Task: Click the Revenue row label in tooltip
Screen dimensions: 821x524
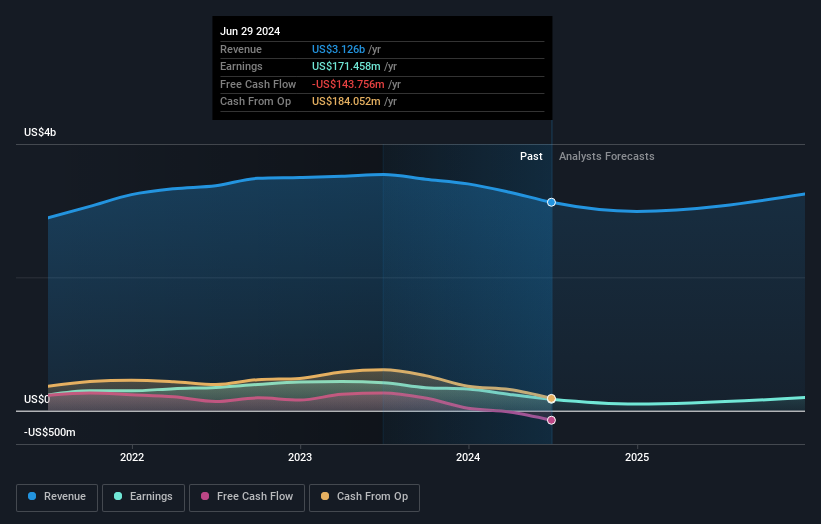Action: (x=241, y=49)
